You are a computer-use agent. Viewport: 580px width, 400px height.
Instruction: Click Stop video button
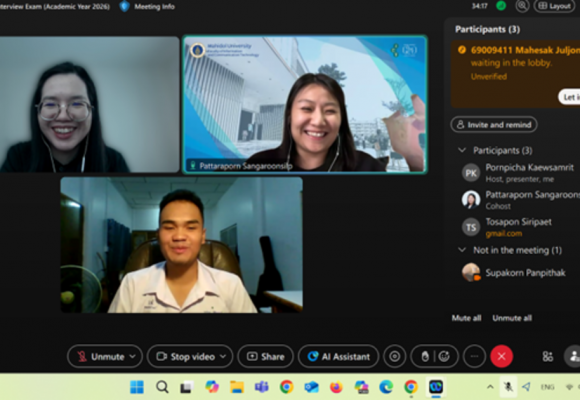pos(186,356)
